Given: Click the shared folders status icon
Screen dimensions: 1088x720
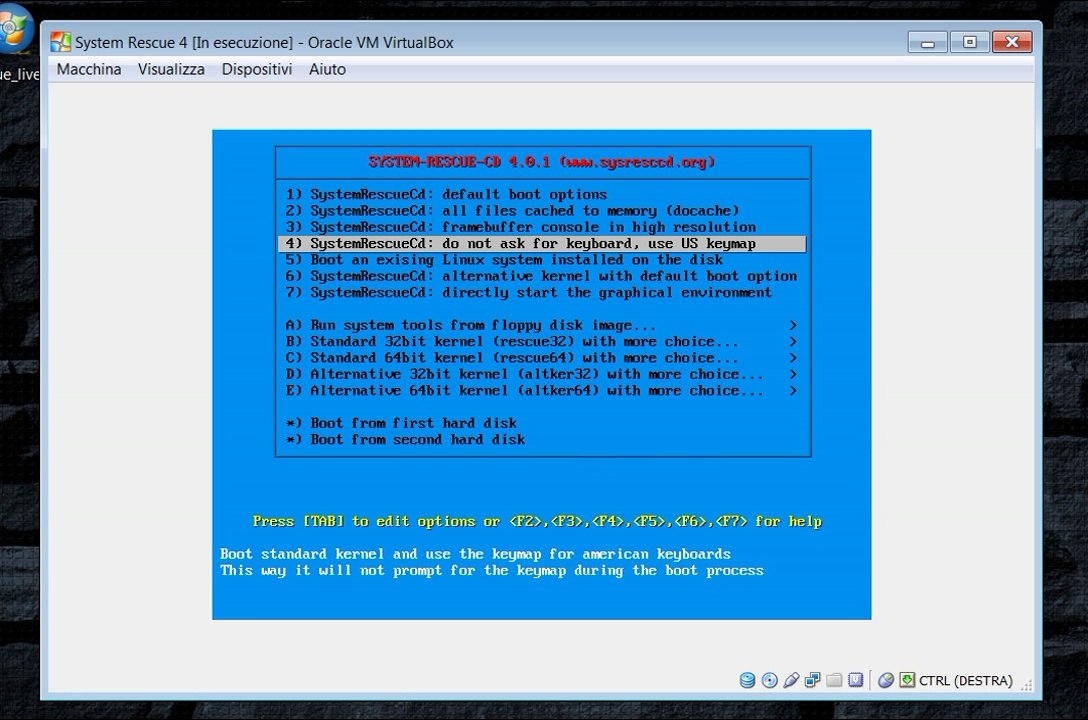Looking at the screenshot, I should click(x=834, y=680).
